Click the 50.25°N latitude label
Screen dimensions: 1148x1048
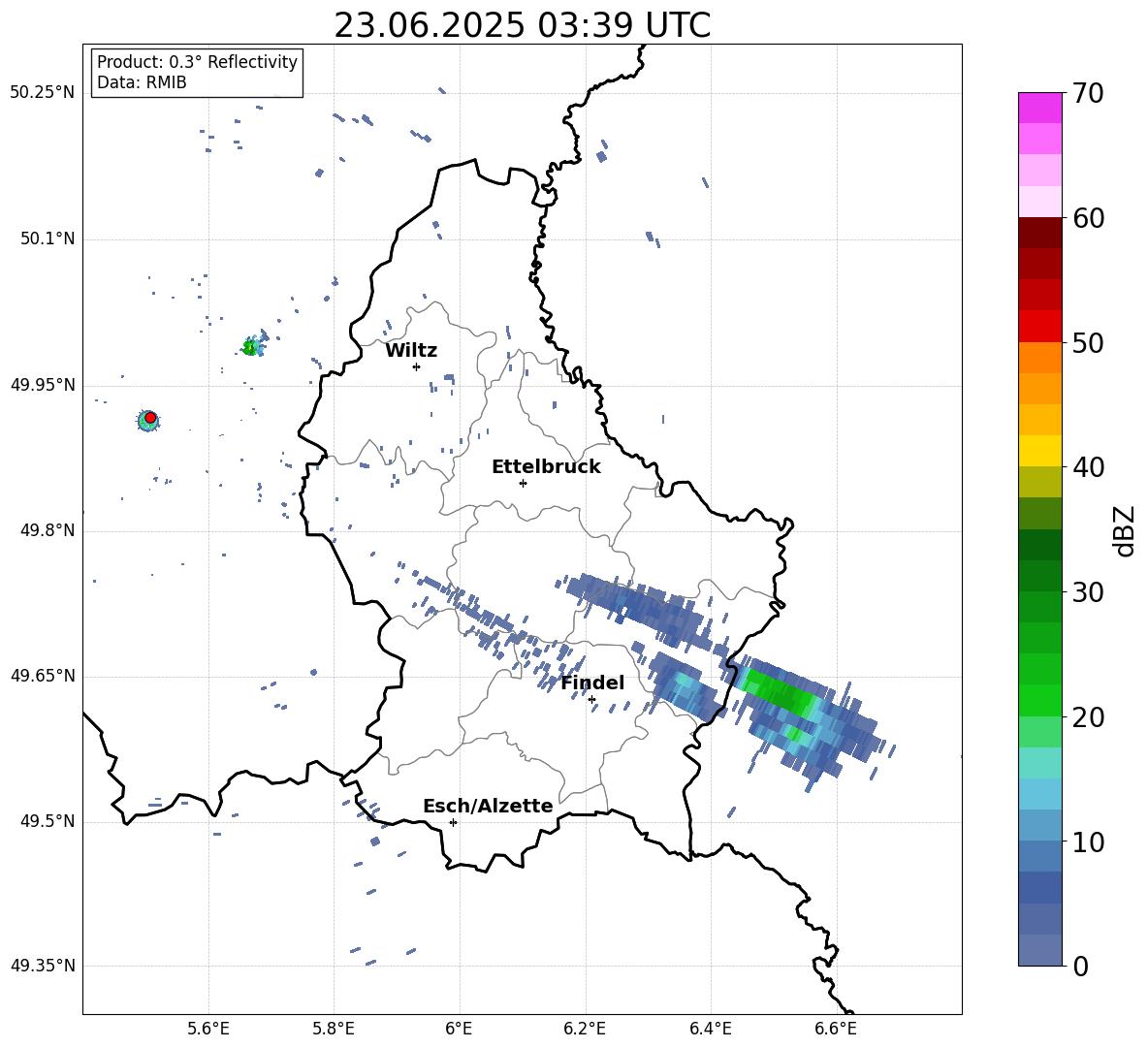(43, 93)
